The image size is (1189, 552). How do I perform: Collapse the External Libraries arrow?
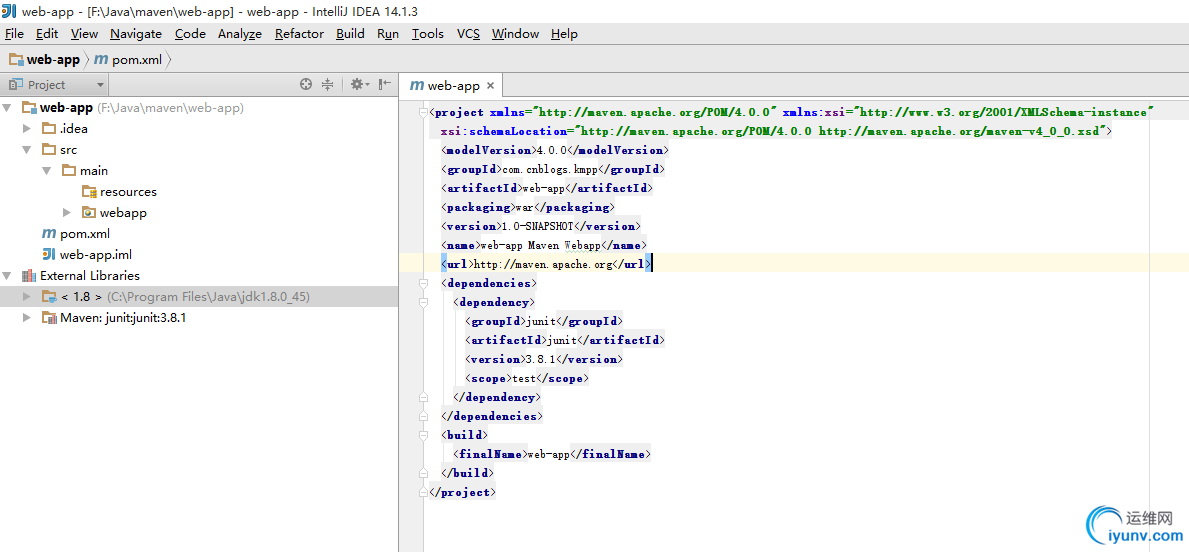point(8,276)
